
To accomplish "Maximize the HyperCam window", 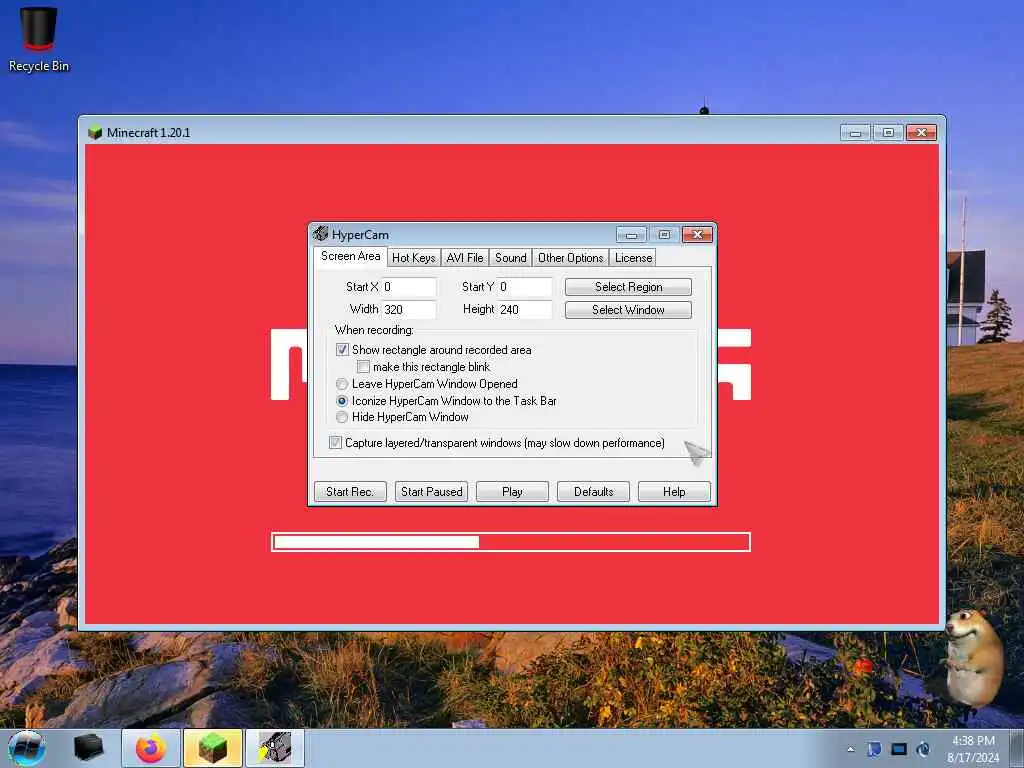I will point(664,234).
